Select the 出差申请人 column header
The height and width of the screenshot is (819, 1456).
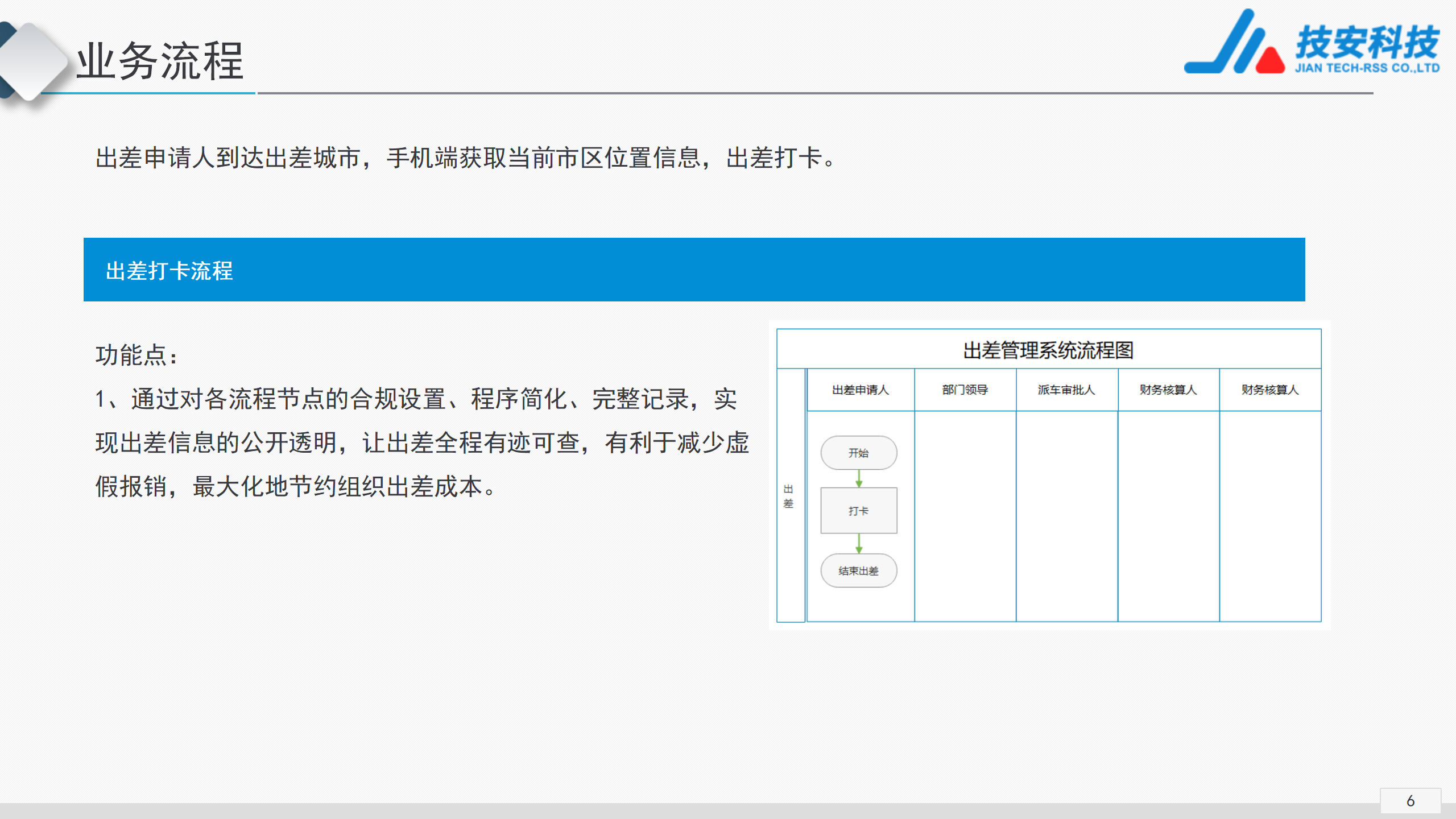tap(860, 390)
